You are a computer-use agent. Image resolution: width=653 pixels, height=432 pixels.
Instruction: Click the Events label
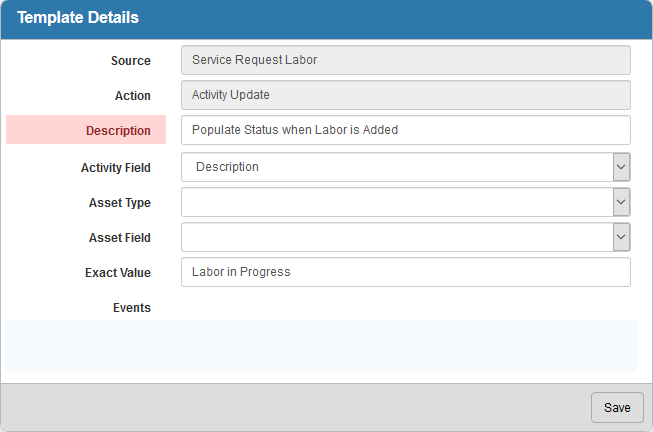132,307
